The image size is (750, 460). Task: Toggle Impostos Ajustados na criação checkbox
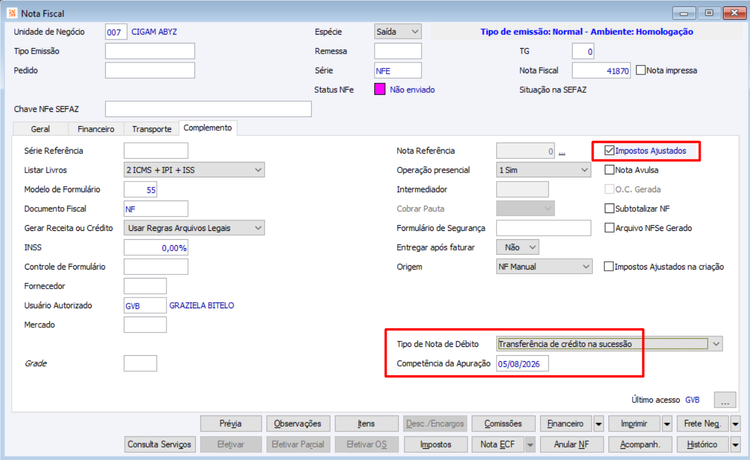[x=608, y=266]
